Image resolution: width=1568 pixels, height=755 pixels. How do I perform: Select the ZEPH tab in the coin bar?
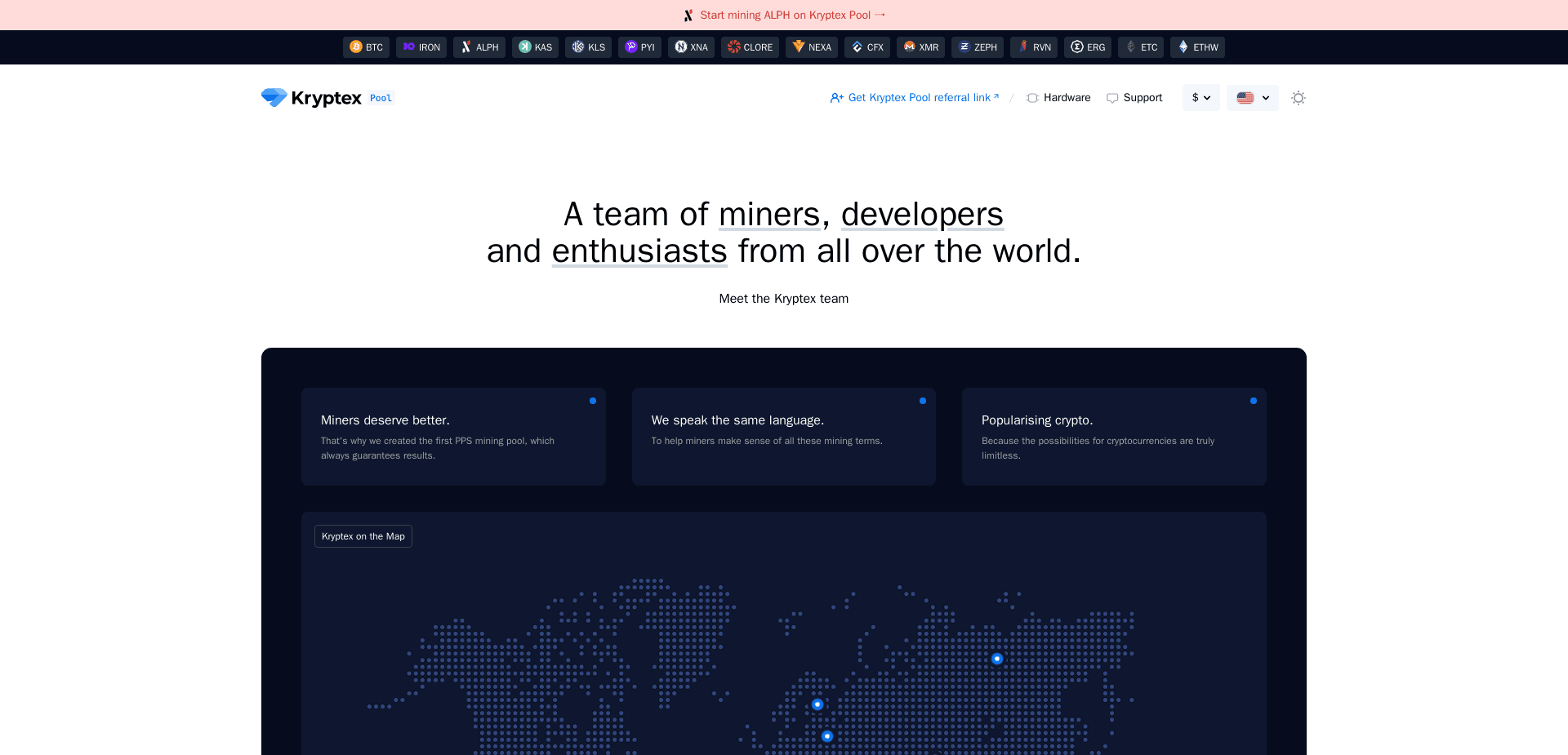pyautogui.click(x=977, y=47)
